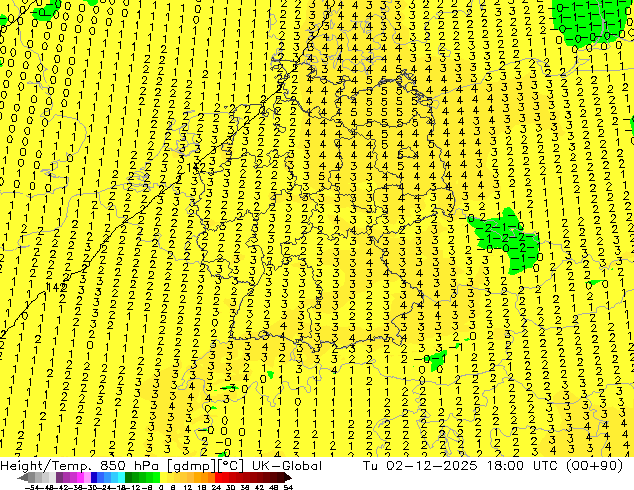Screen dimensions: 634x490
Task: Click the 54 value at legend's right end
Action: [x=288, y=485]
